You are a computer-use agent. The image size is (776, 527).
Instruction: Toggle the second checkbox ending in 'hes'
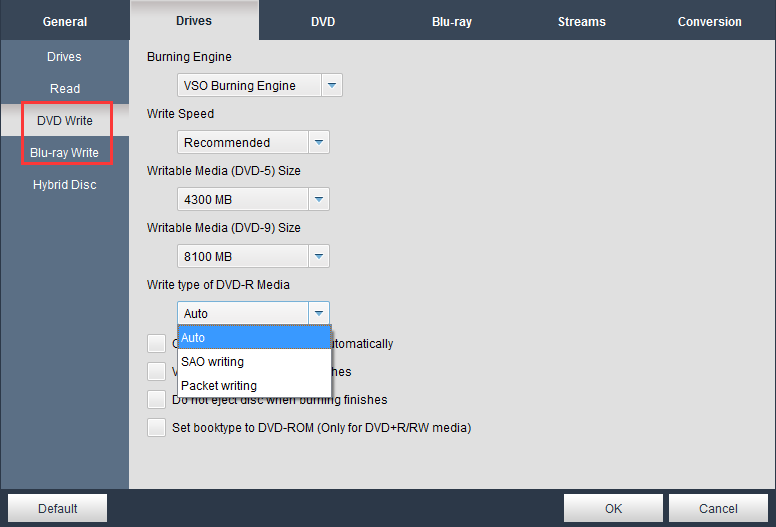pos(156,372)
